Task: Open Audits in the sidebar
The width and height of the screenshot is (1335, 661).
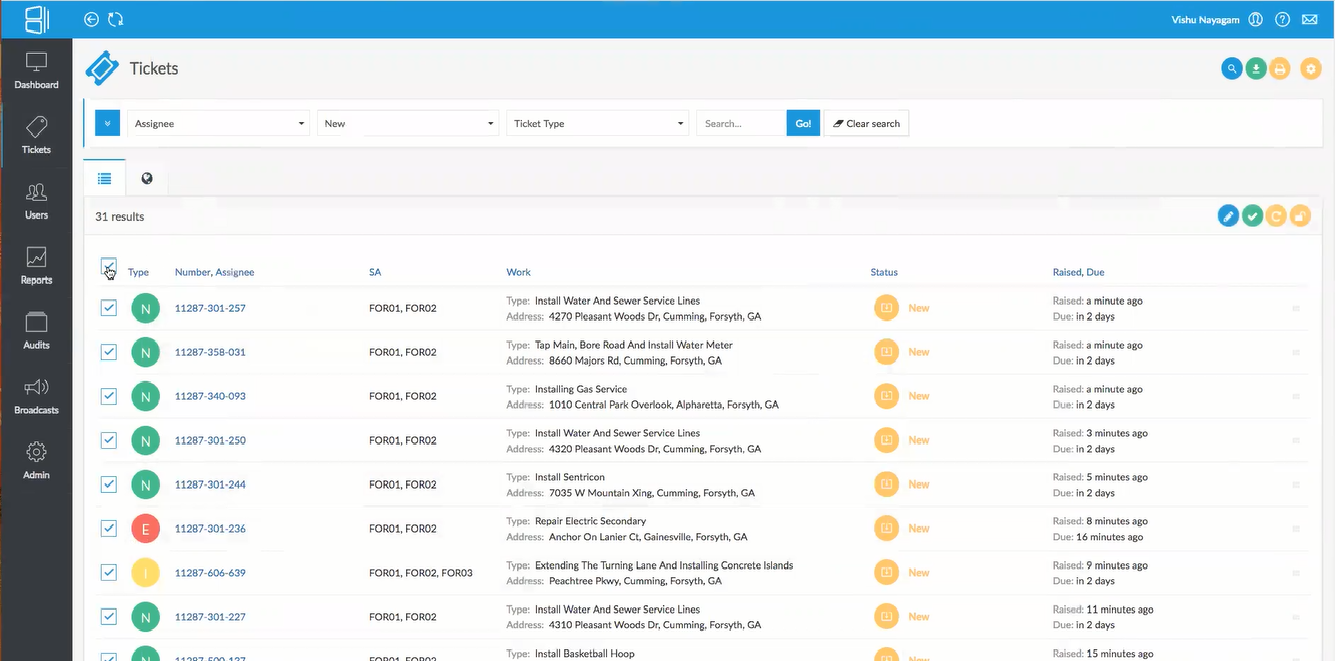Action: pos(36,331)
